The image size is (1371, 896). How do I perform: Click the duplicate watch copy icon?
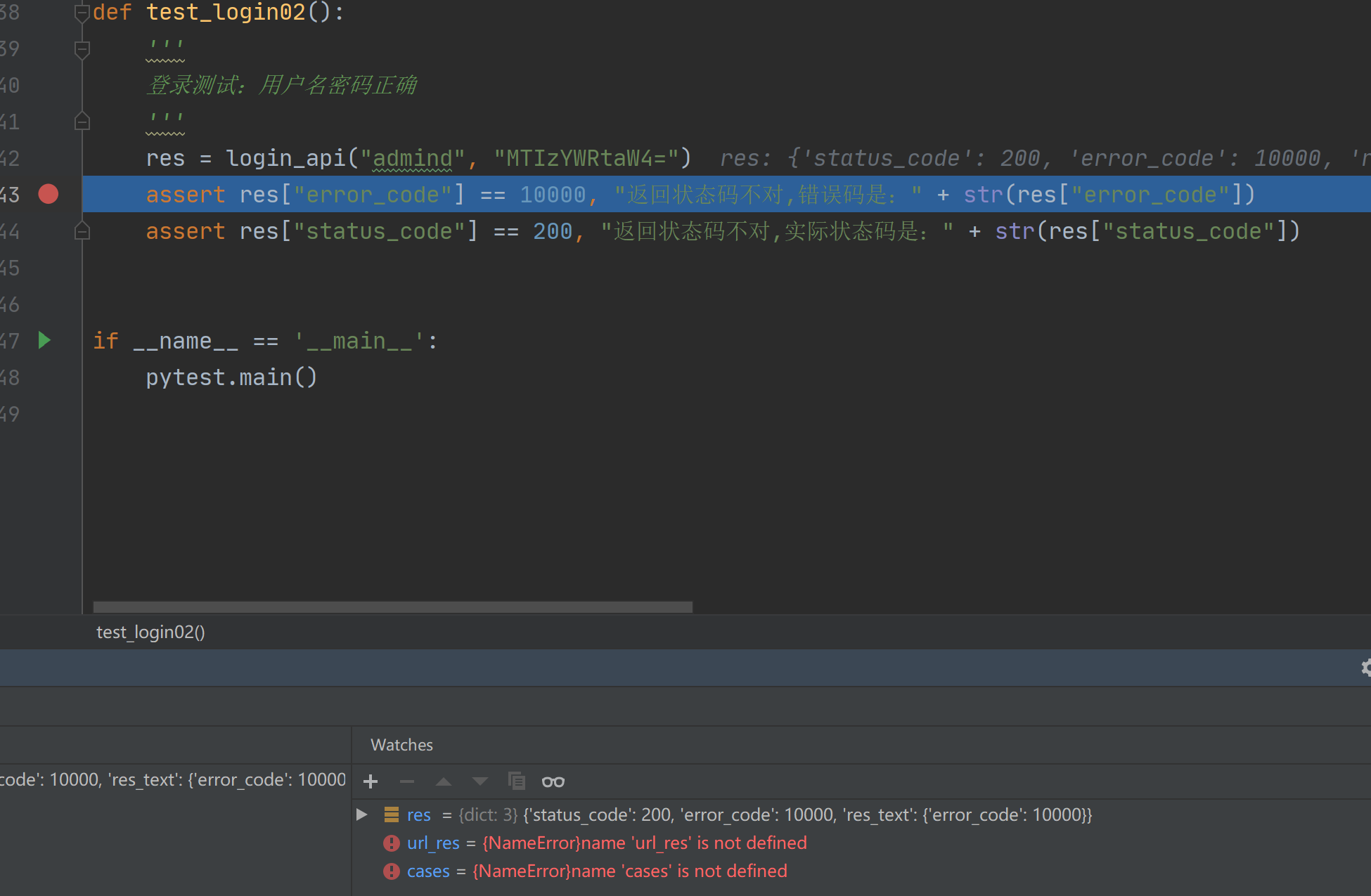point(517,781)
